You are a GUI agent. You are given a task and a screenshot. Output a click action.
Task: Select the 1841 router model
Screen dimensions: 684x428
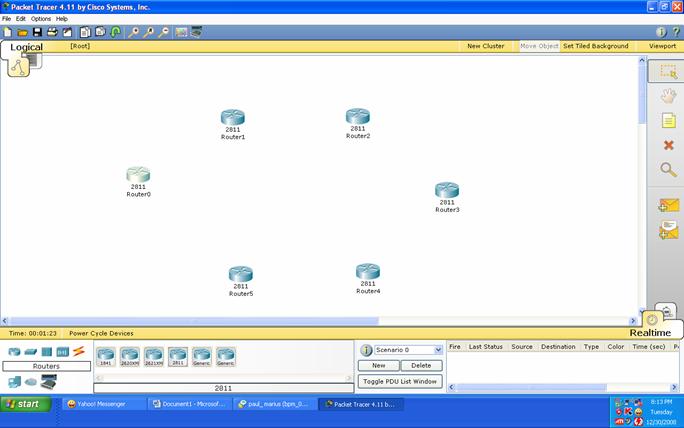[x=106, y=356]
